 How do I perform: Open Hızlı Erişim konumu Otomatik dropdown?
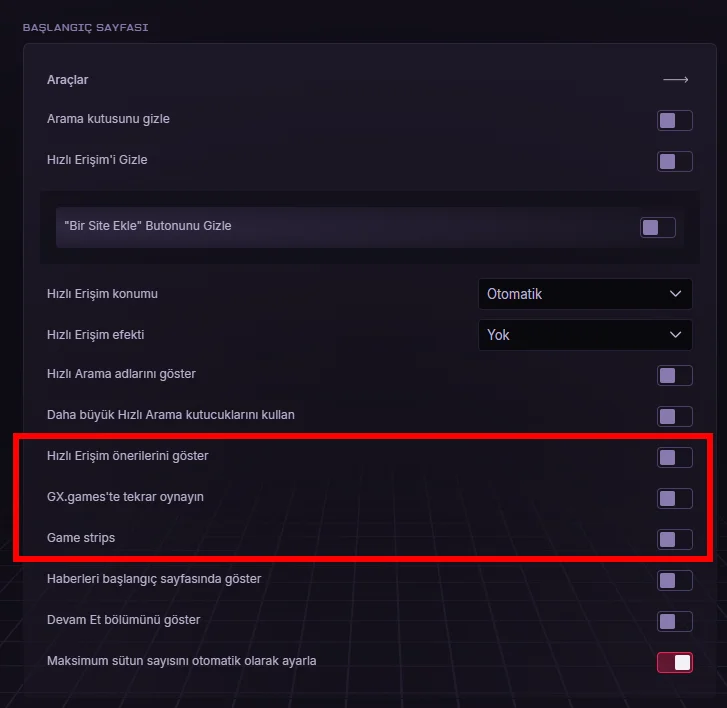[585, 293]
